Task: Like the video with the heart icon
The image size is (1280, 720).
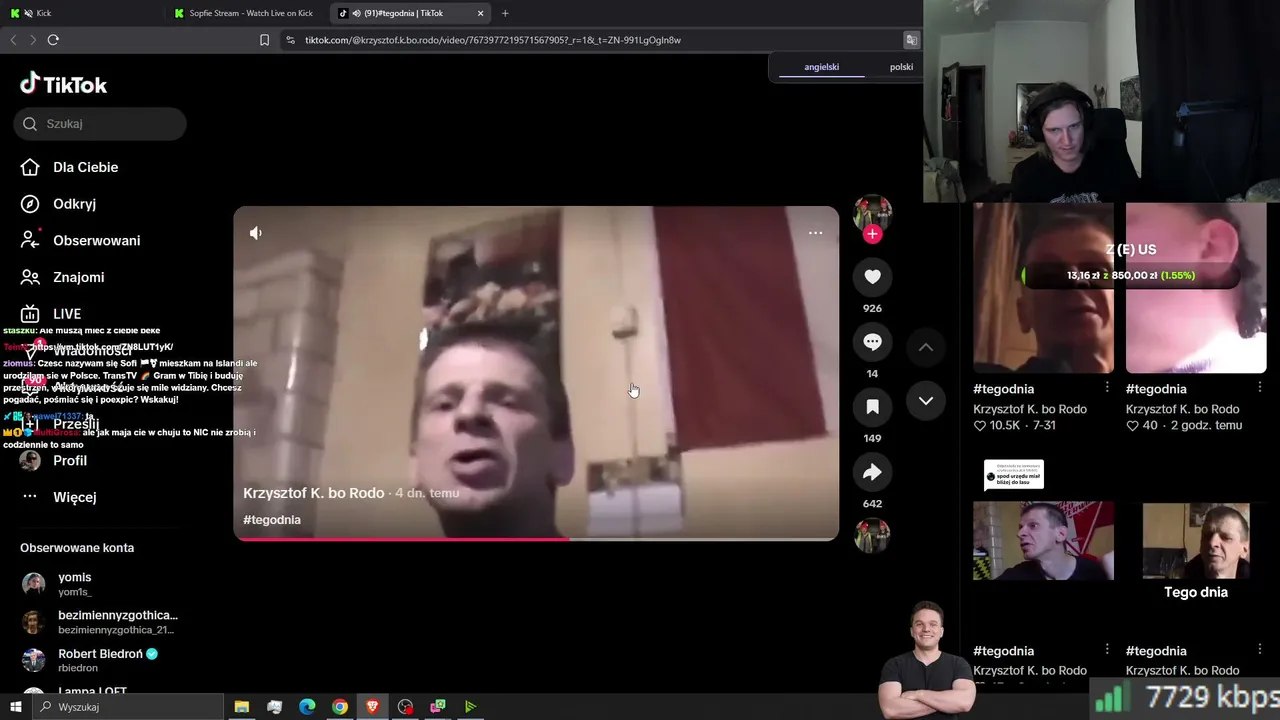Action: click(872, 277)
